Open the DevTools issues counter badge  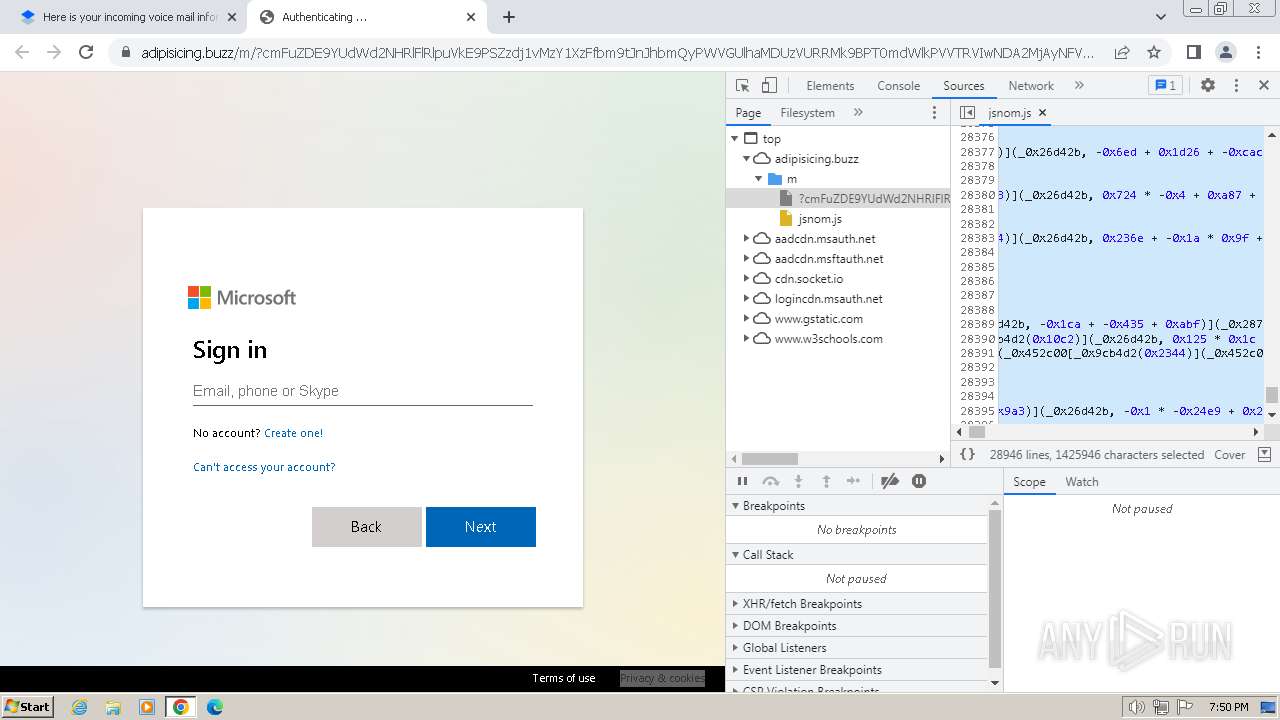[1165, 86]
